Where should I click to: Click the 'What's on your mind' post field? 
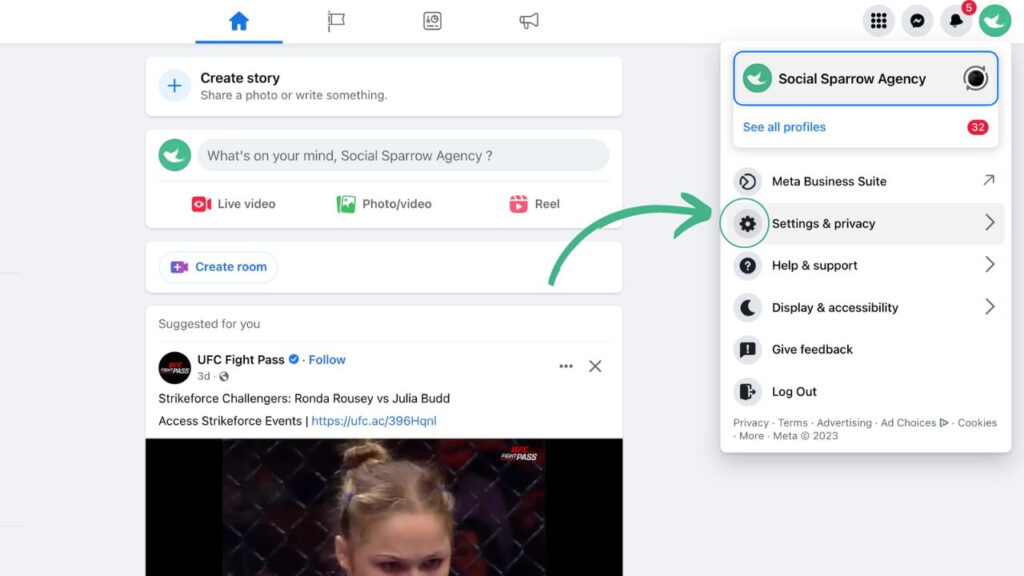click(403, 155)
